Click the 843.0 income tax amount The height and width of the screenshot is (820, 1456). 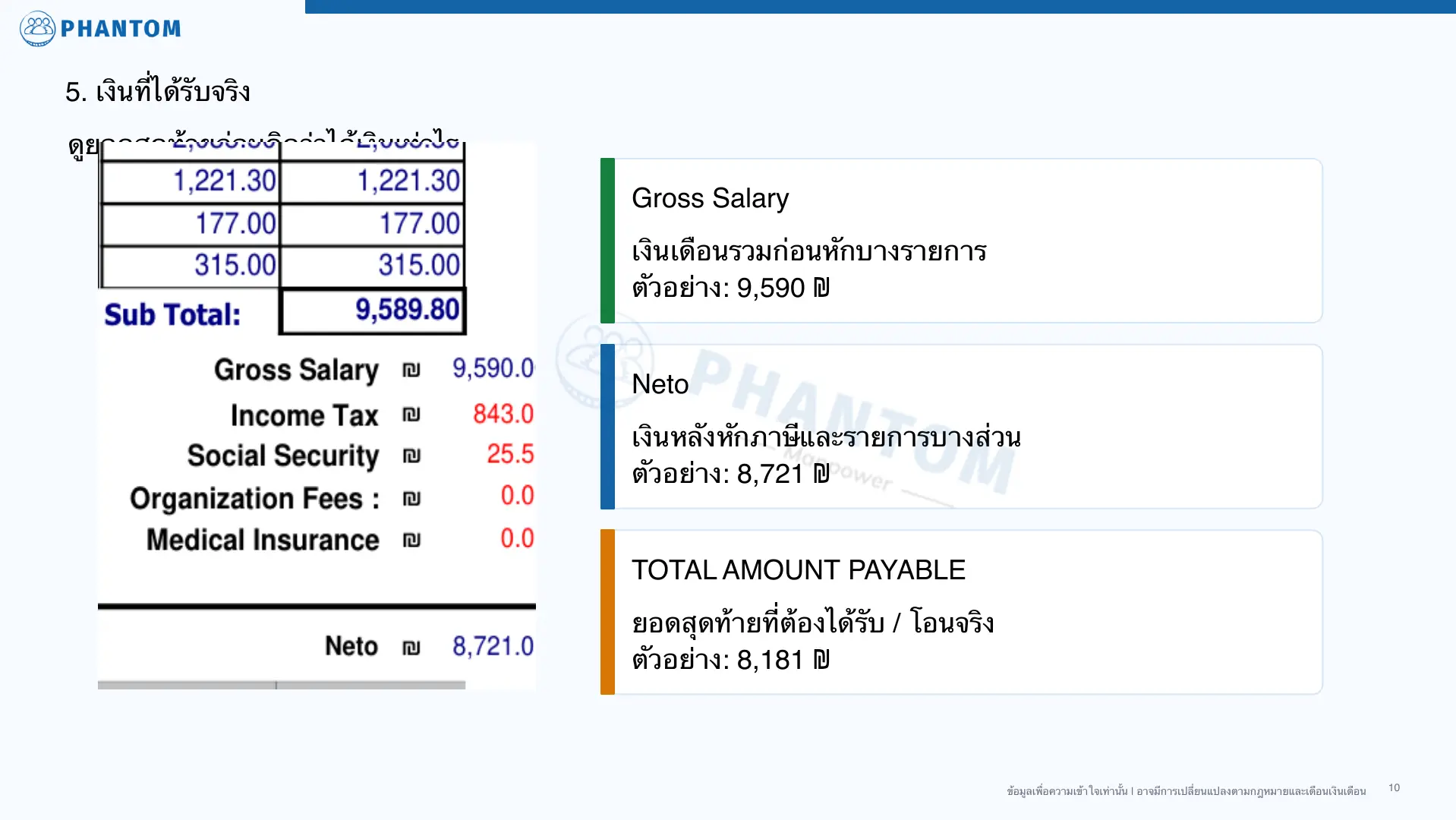point(503,414)
